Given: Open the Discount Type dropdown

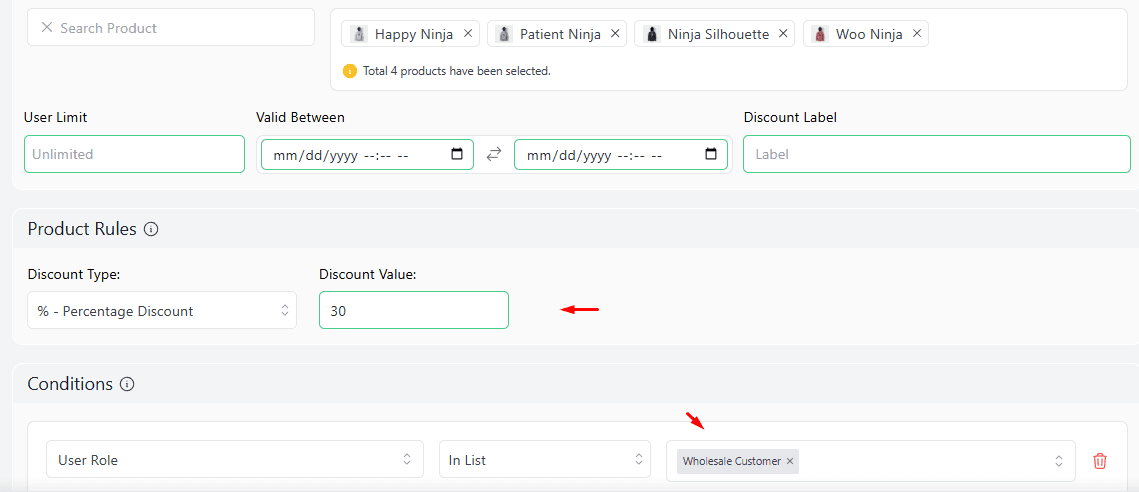Looking at the screenshot, I should 162,311.
